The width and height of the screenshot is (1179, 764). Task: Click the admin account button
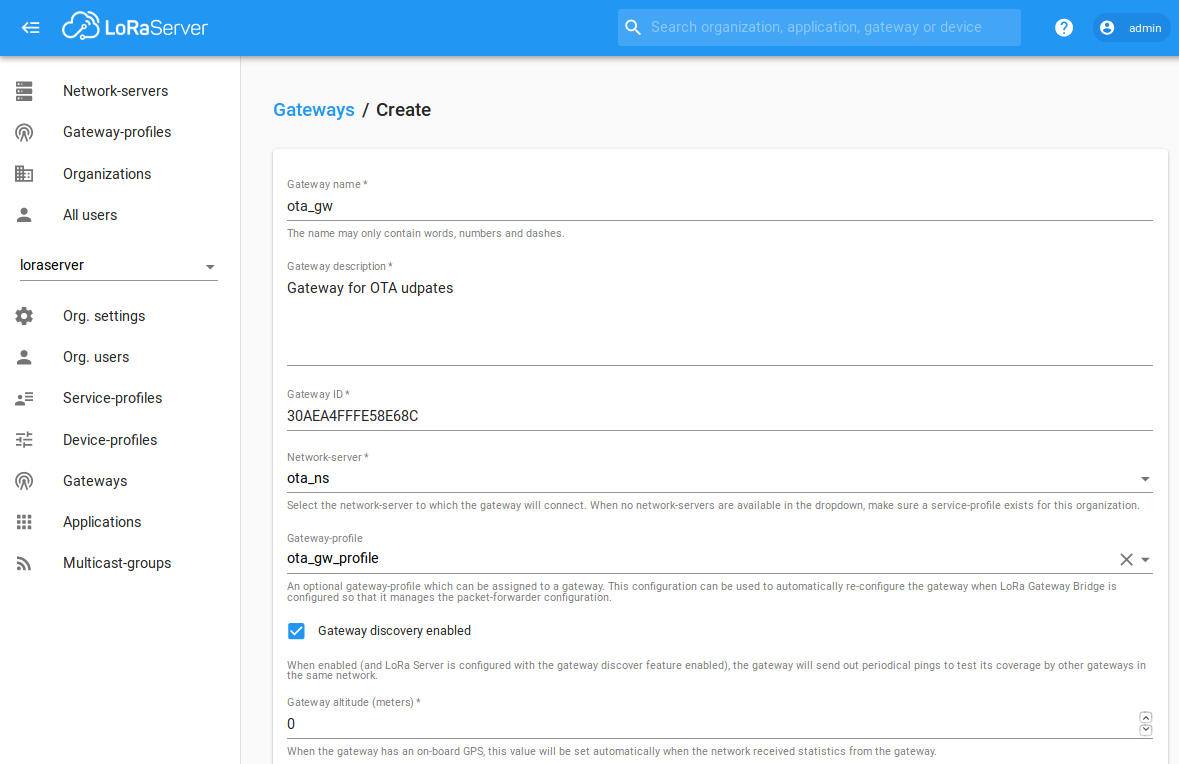[1132, 27]
